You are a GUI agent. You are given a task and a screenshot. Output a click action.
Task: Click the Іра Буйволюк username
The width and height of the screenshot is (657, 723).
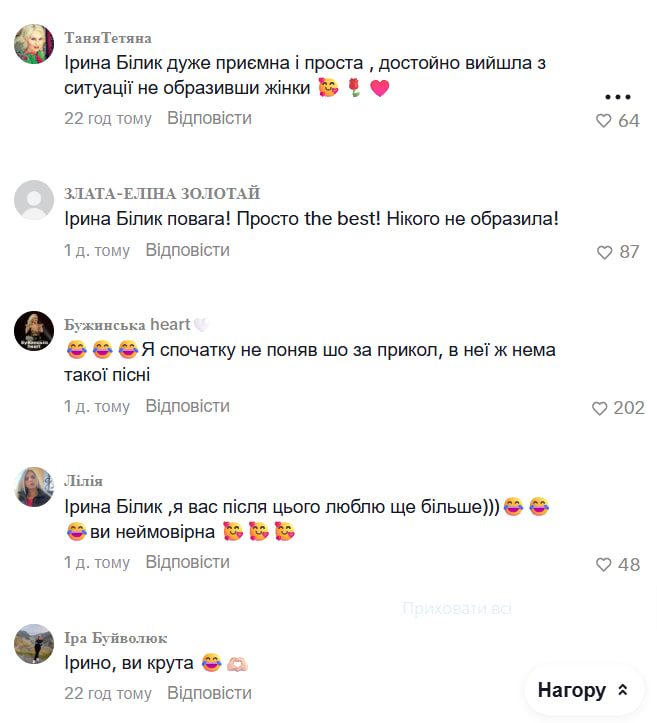pyautogui.click(x=115, y=638)
